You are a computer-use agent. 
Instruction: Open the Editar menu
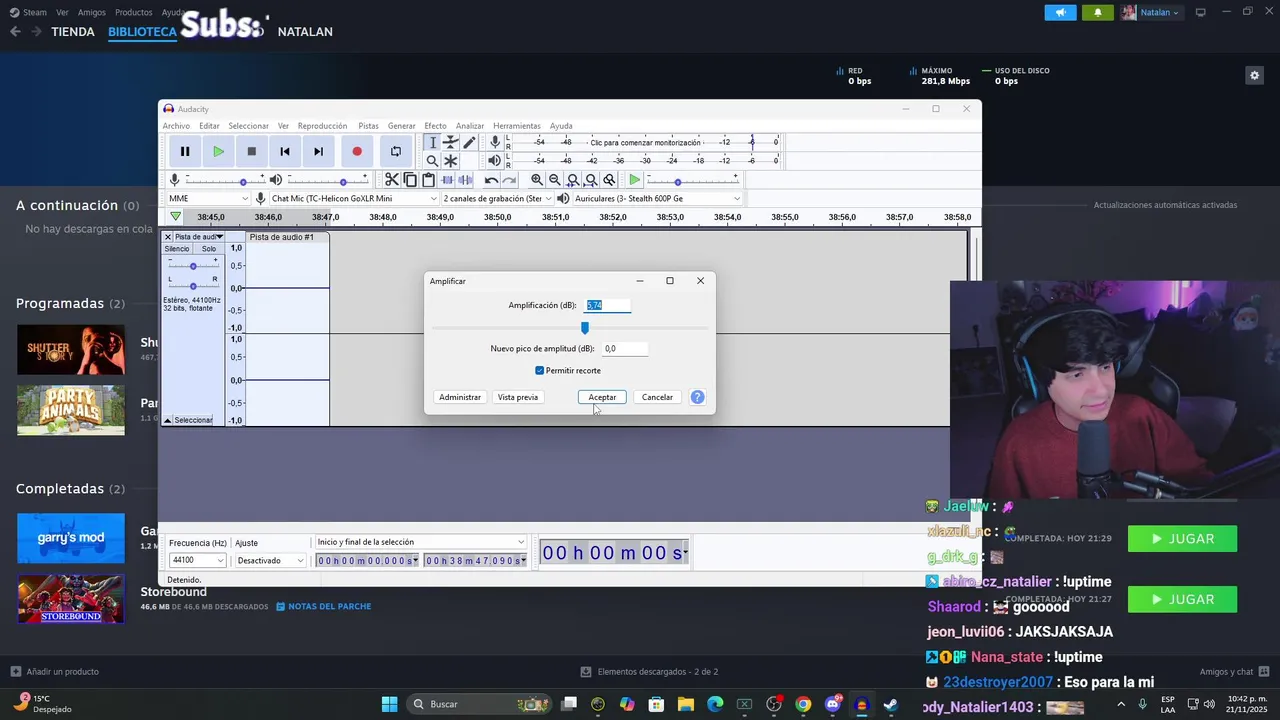point(209,126)
